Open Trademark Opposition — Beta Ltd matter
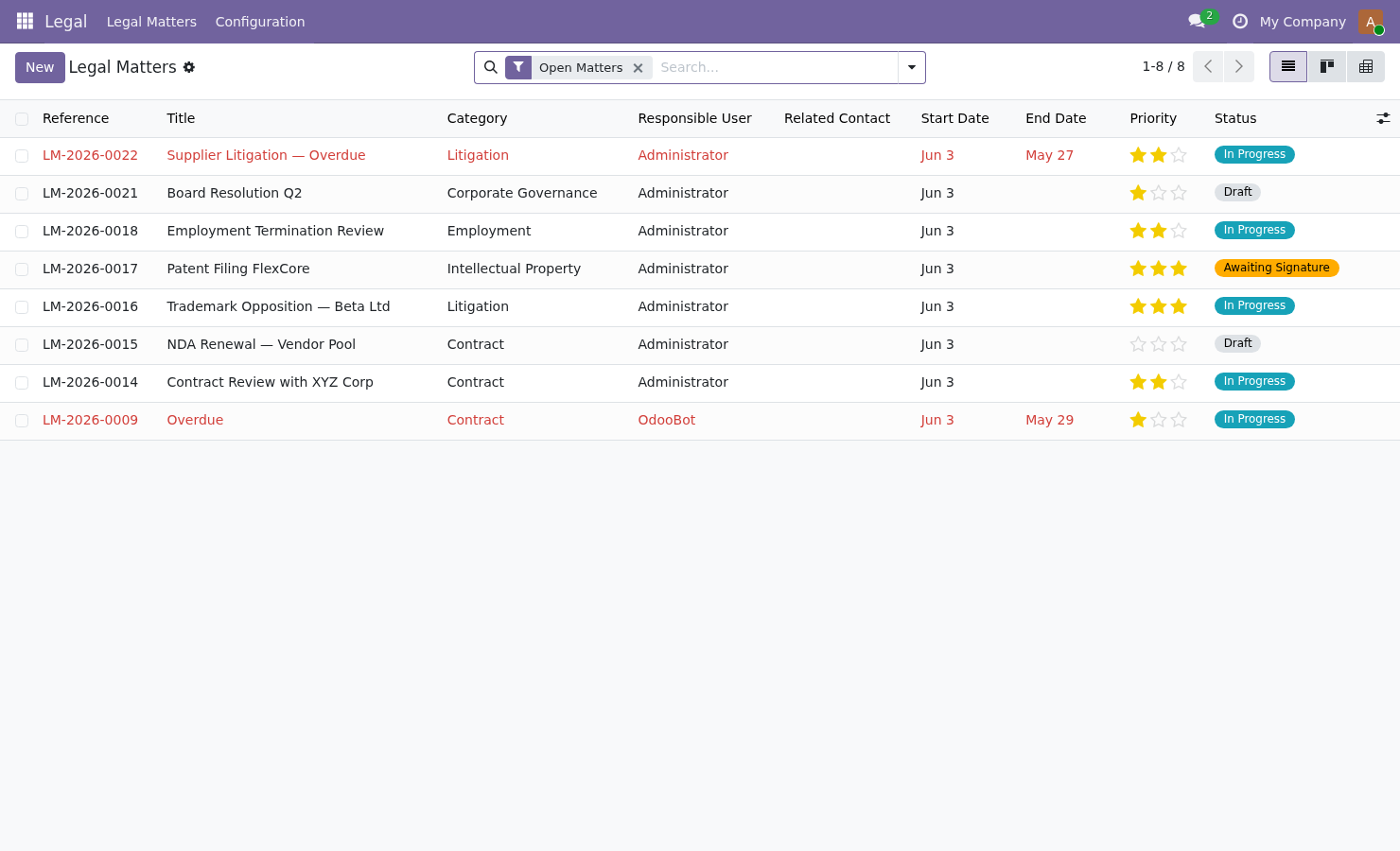Viewport: 1400px width, 851px height. point(278,306)
